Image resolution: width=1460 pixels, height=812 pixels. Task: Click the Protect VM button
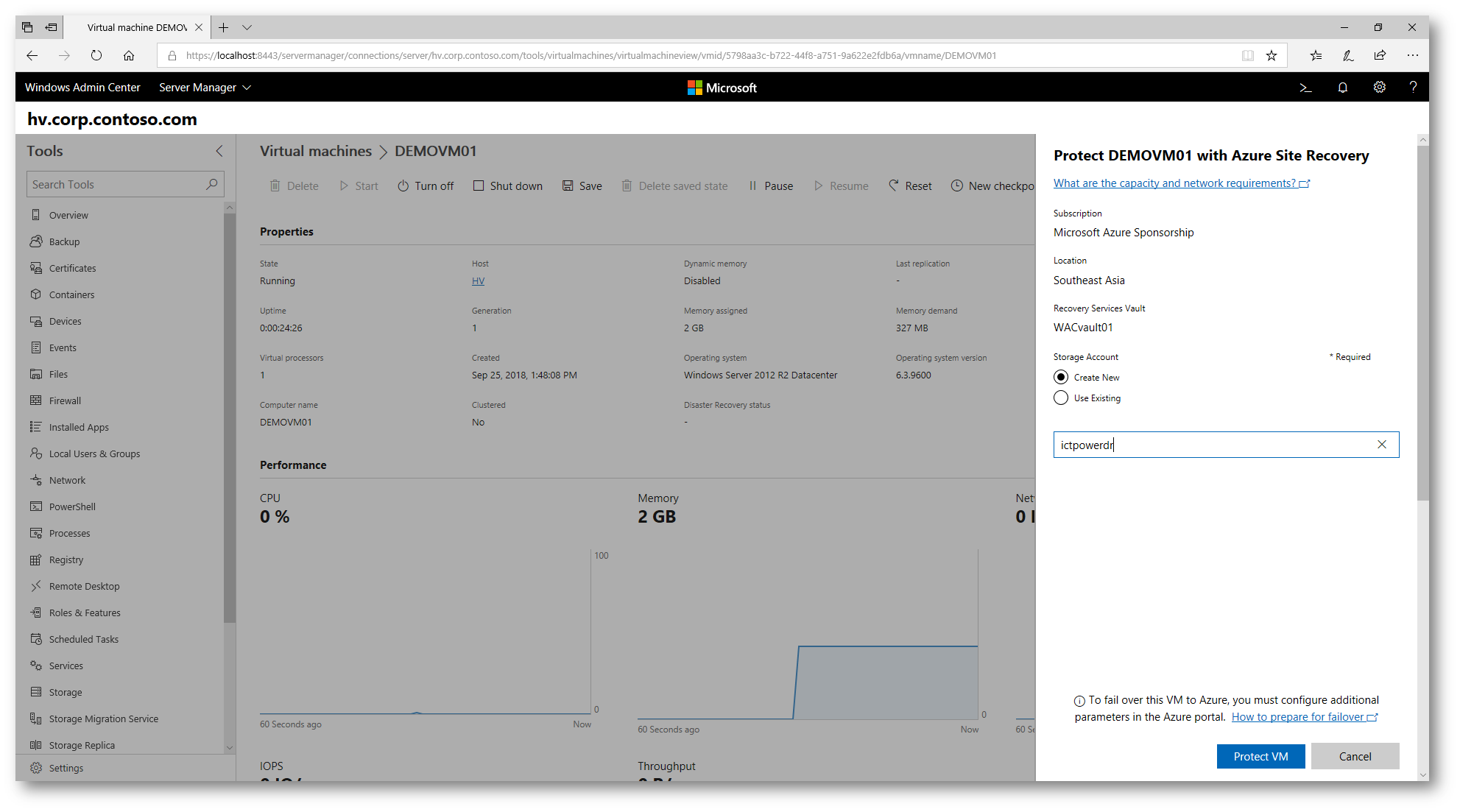pyautogui.click(x=1260, y=756)
